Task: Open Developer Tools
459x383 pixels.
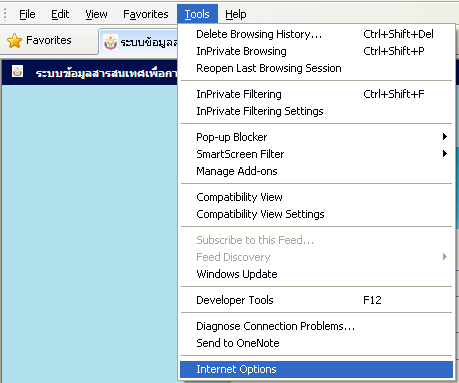Action: tap(316, 300)
